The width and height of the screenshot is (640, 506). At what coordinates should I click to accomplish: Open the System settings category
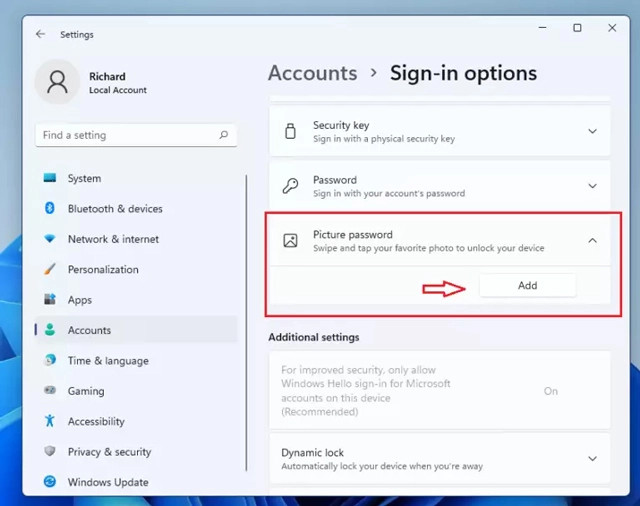click(84, 178)
